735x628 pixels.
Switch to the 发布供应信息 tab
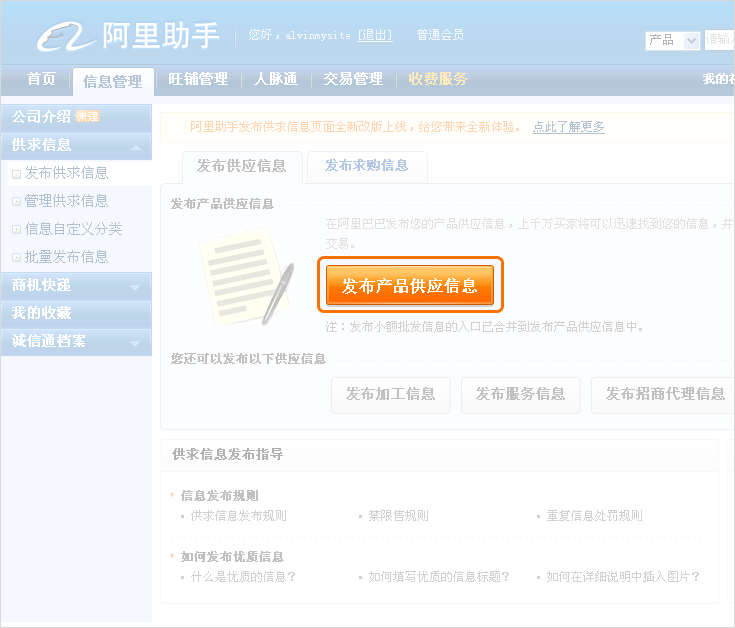pyautogui.click(x=242, y=166)
